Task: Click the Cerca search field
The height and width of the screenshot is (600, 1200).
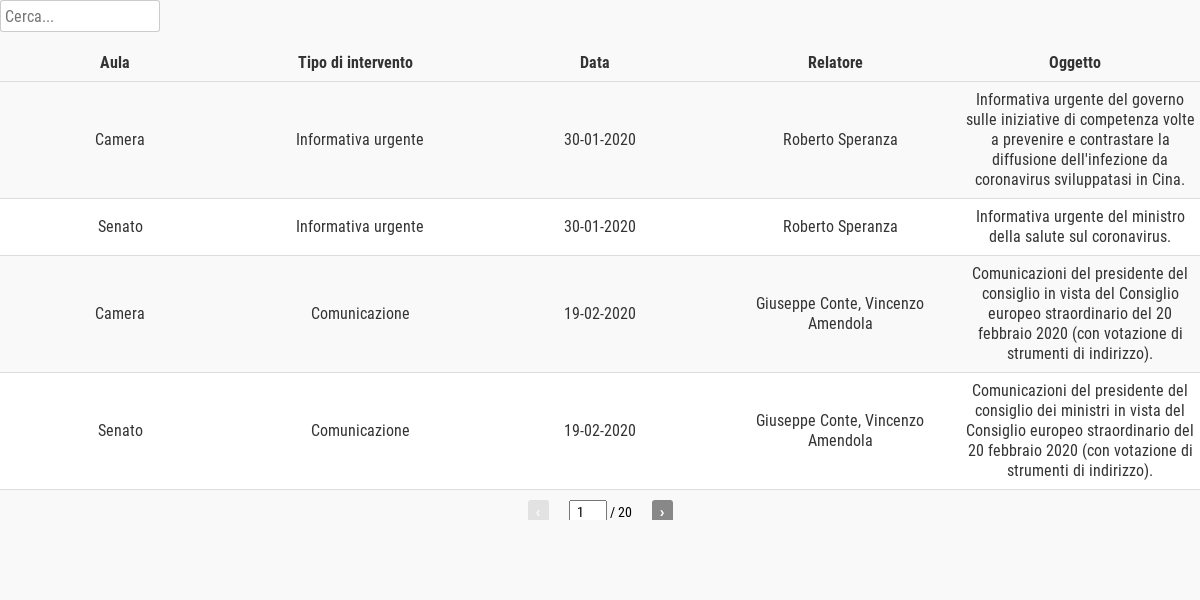Action: [x=80, y=16]
